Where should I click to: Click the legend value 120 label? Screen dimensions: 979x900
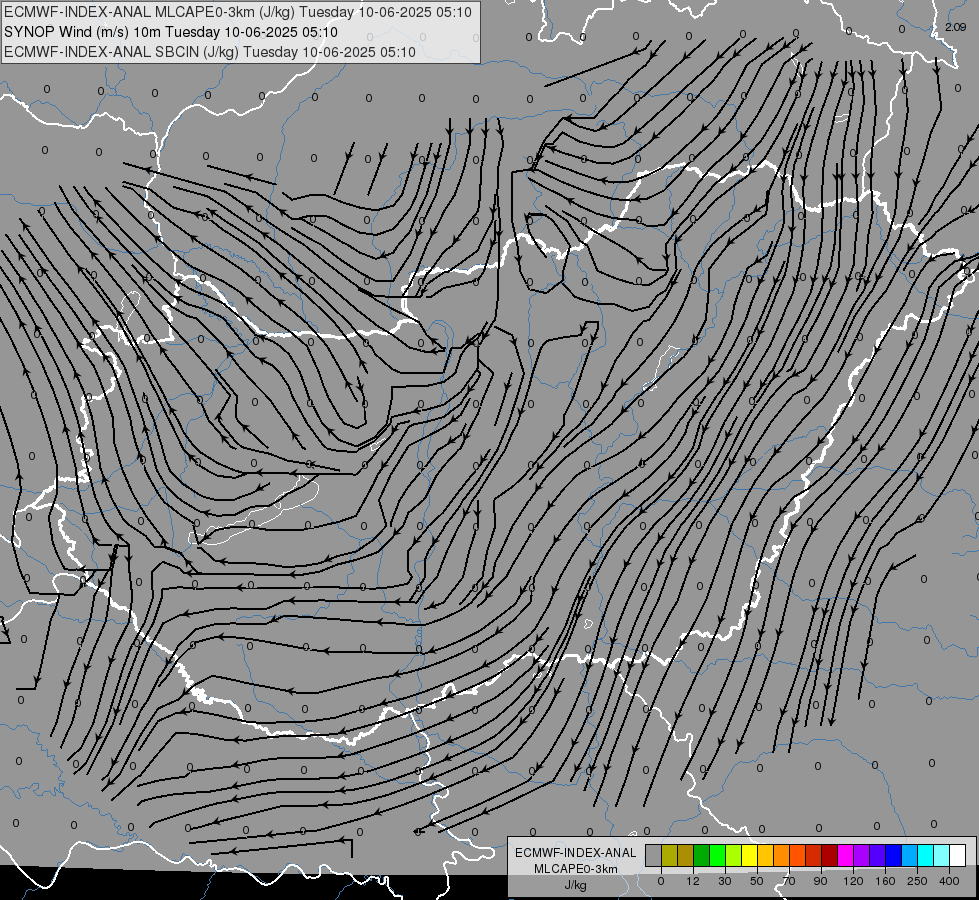[x=853, y=881]
